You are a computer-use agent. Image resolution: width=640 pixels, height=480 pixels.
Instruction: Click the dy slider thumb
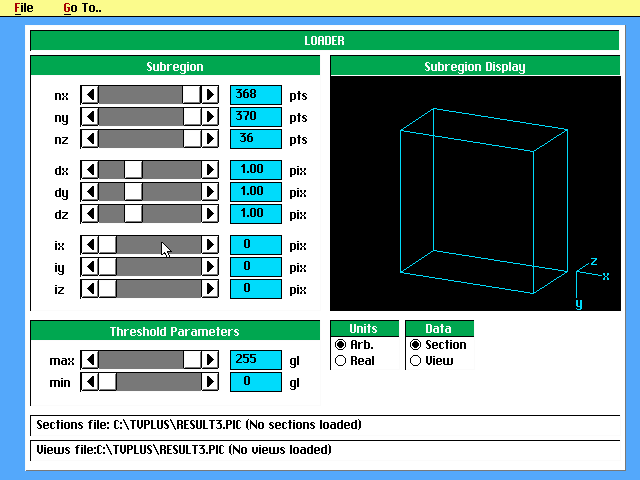[x=133, y=192]
